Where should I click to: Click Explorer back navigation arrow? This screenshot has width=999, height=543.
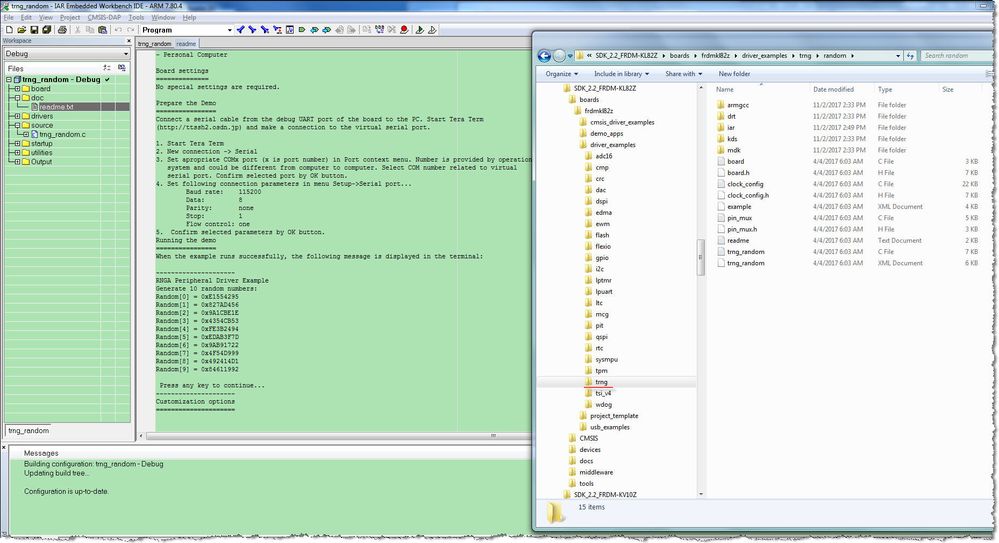click(x=544, y=55)
